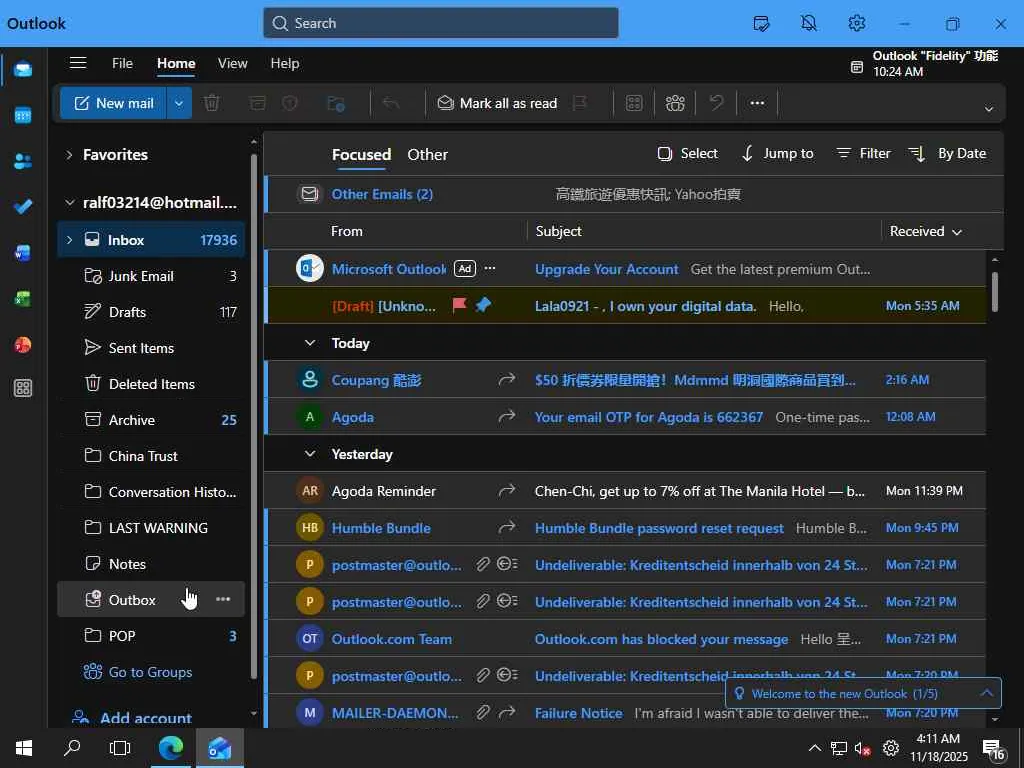This screenshot has width=1024, height=768.
Task: Click the Groups people icon in ribbon
Action: (675, 103)
